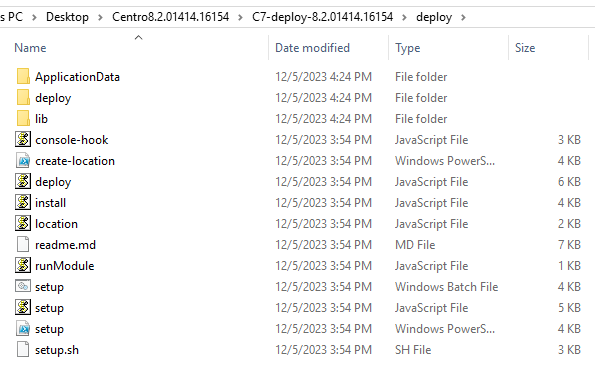Expand the chevron after Desktop breadcrumb

(x=100, y=17)
